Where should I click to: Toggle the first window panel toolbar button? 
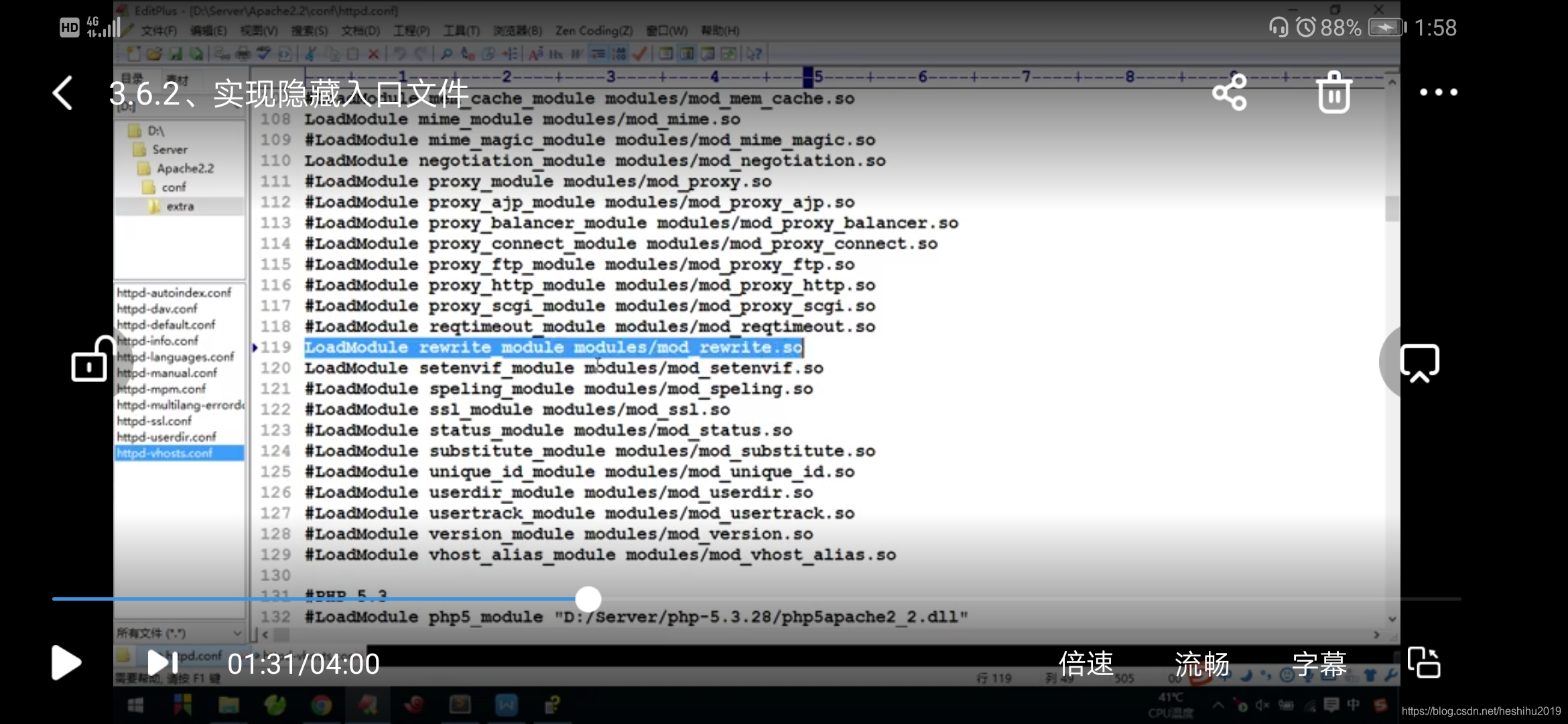click(666, 54)
